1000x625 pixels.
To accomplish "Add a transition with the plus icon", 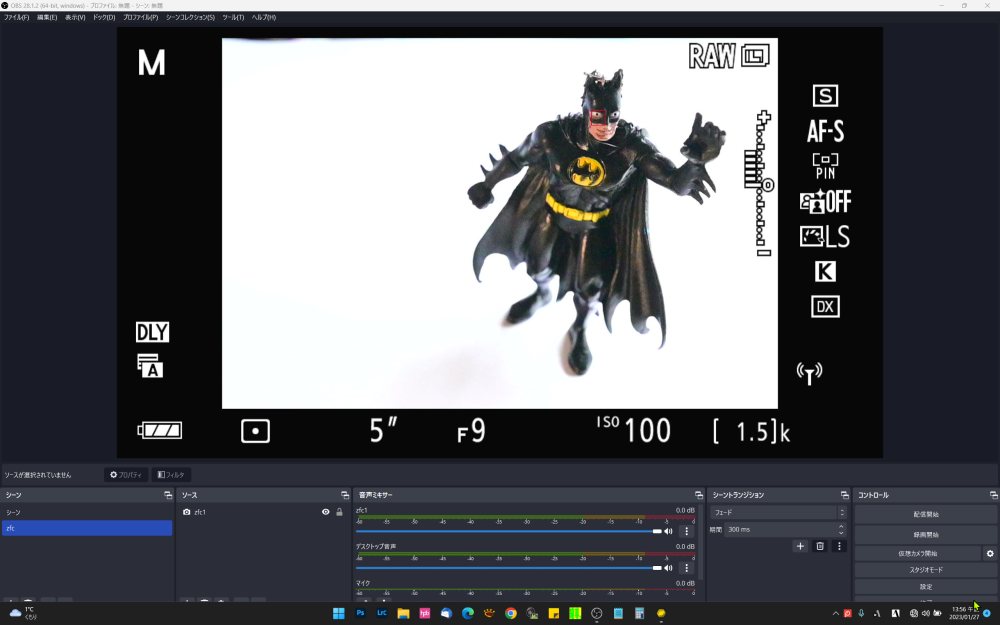I will tap(800, 546).
